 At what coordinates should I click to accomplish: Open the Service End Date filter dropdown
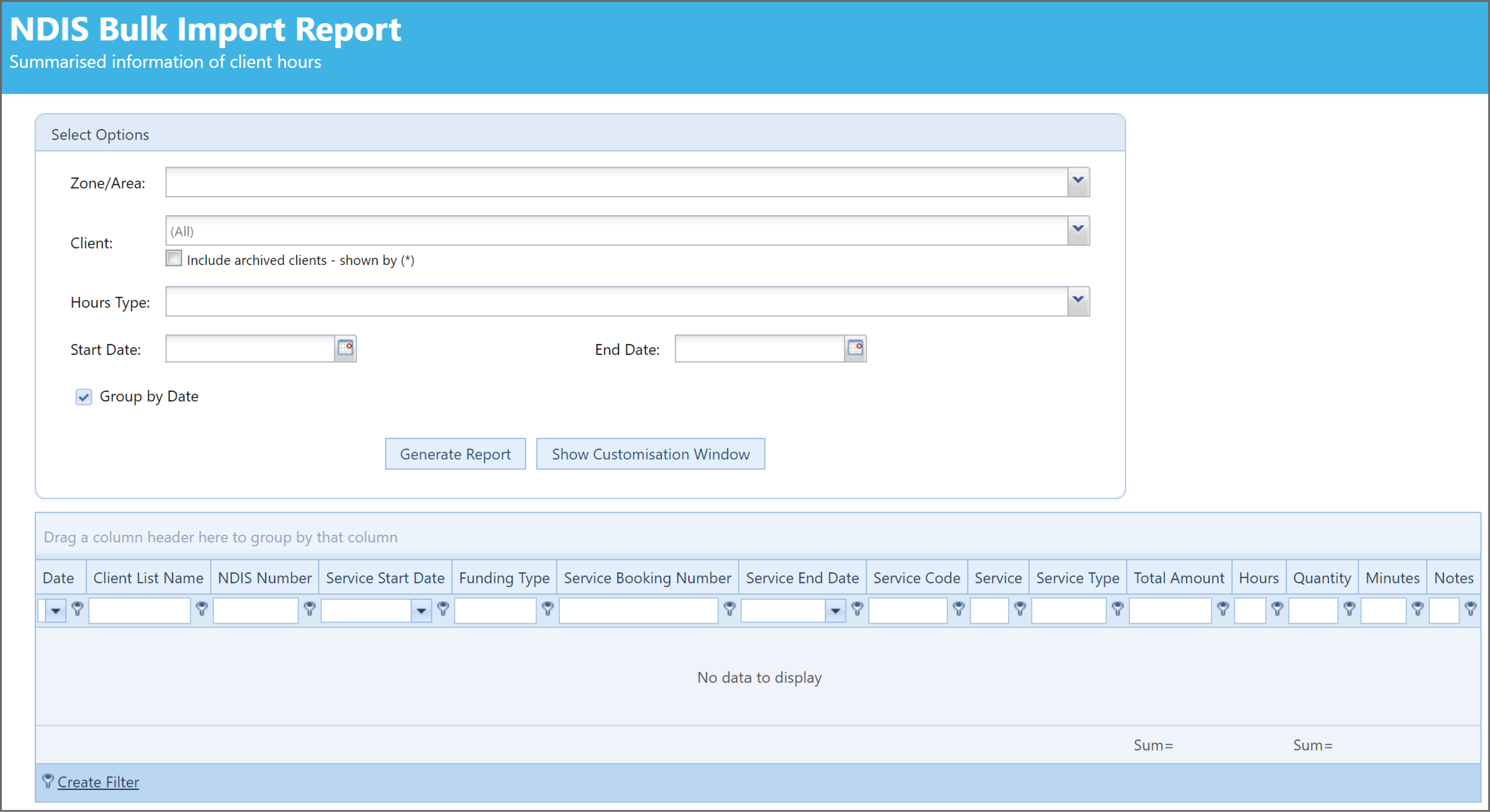835,611
